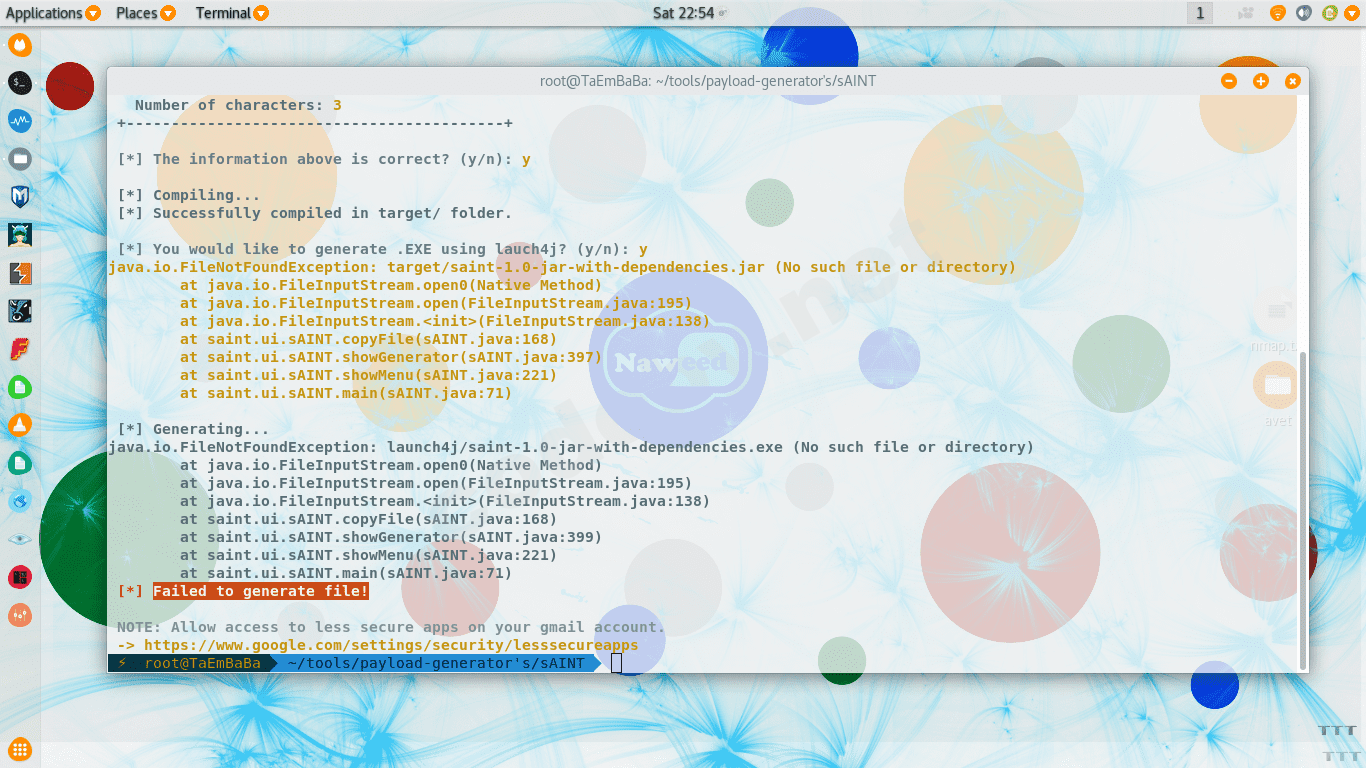The image size is (1366, 768).
Task: Open the Terminal dropdown in menu bar
Action: tap(231, 13)
